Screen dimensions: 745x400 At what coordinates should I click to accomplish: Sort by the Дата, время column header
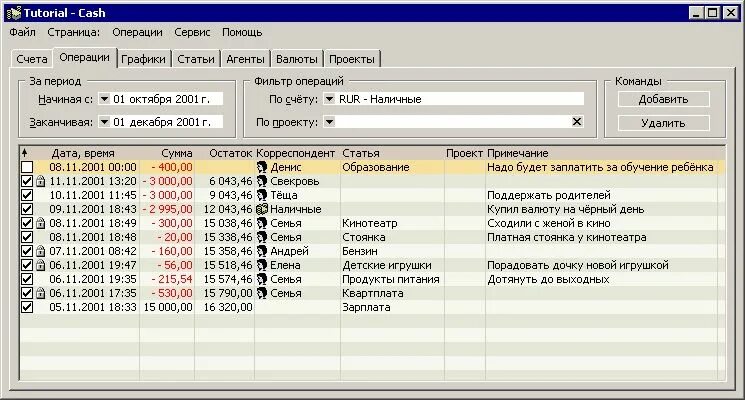coord(83,153)
